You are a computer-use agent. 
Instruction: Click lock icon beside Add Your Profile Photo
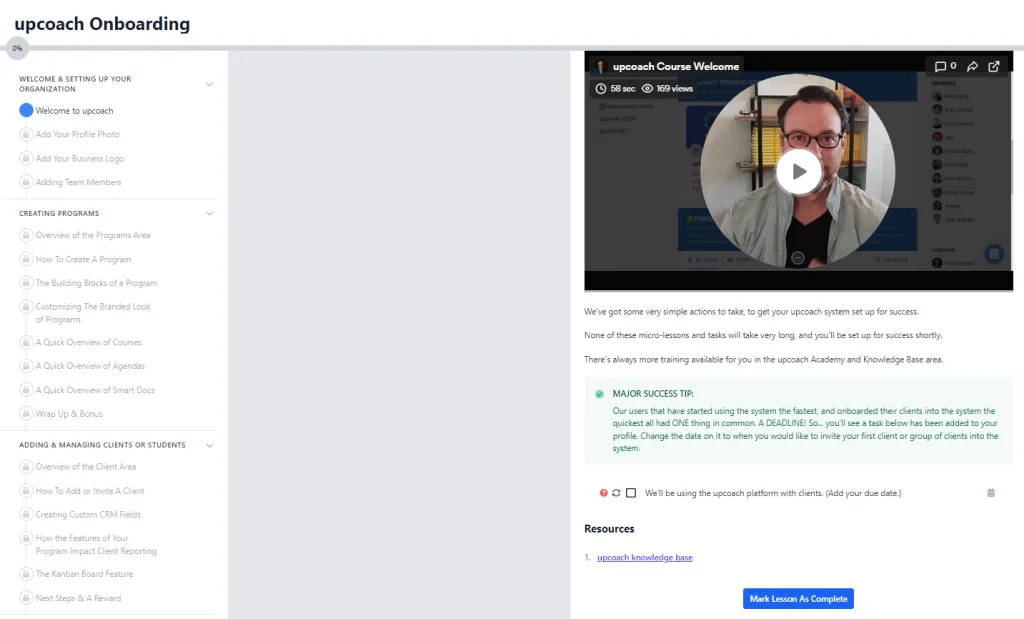26,134
